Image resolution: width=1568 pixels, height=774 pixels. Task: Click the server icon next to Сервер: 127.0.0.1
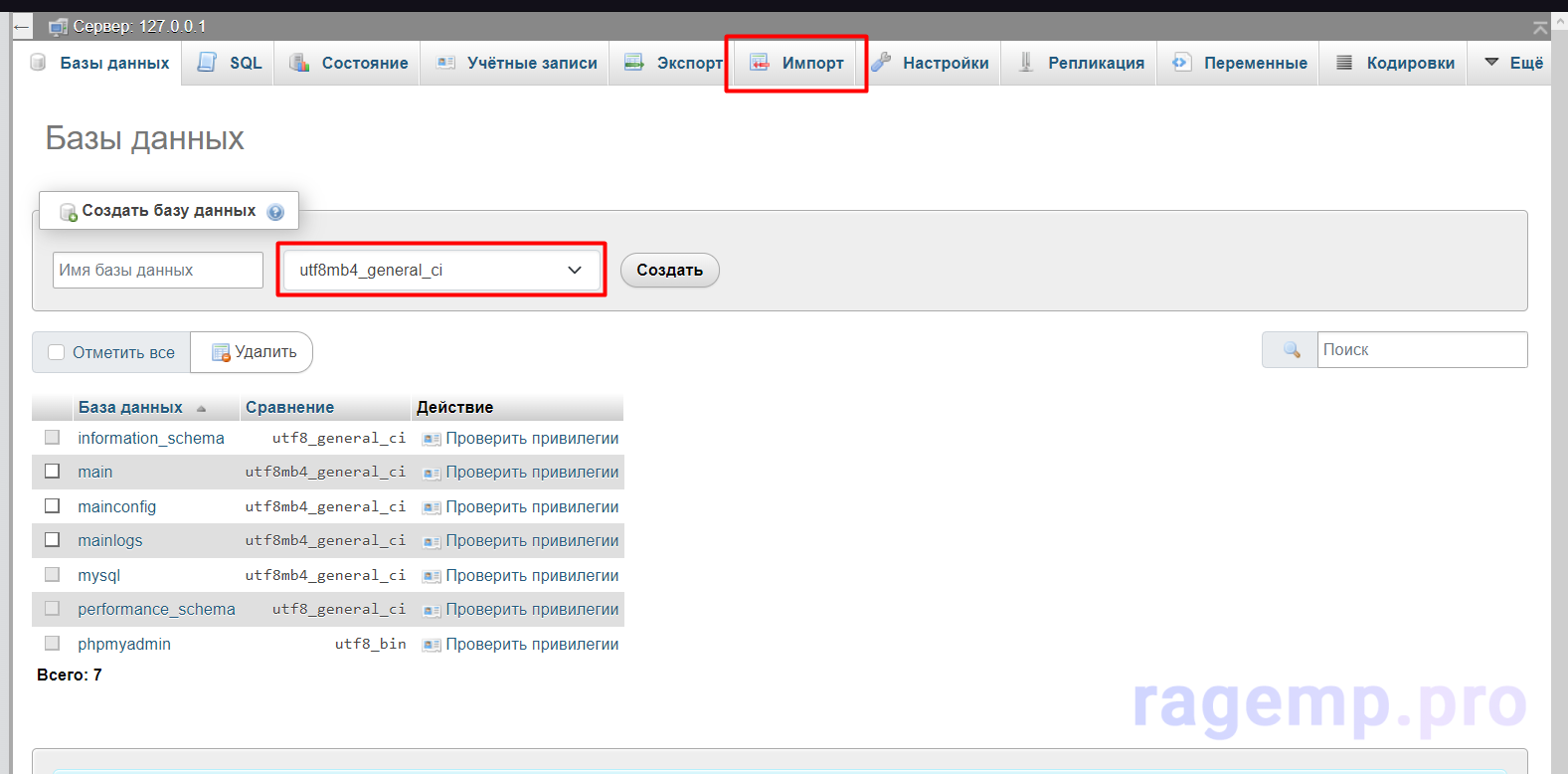pyautogui.click(x=59, y=27)
